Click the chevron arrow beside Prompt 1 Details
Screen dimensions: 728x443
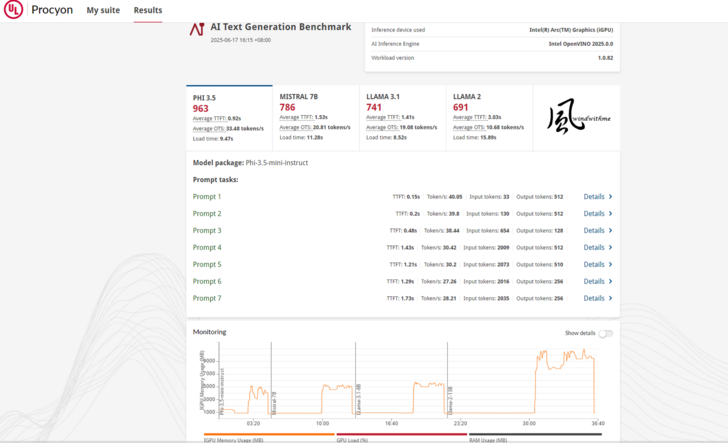611,197
